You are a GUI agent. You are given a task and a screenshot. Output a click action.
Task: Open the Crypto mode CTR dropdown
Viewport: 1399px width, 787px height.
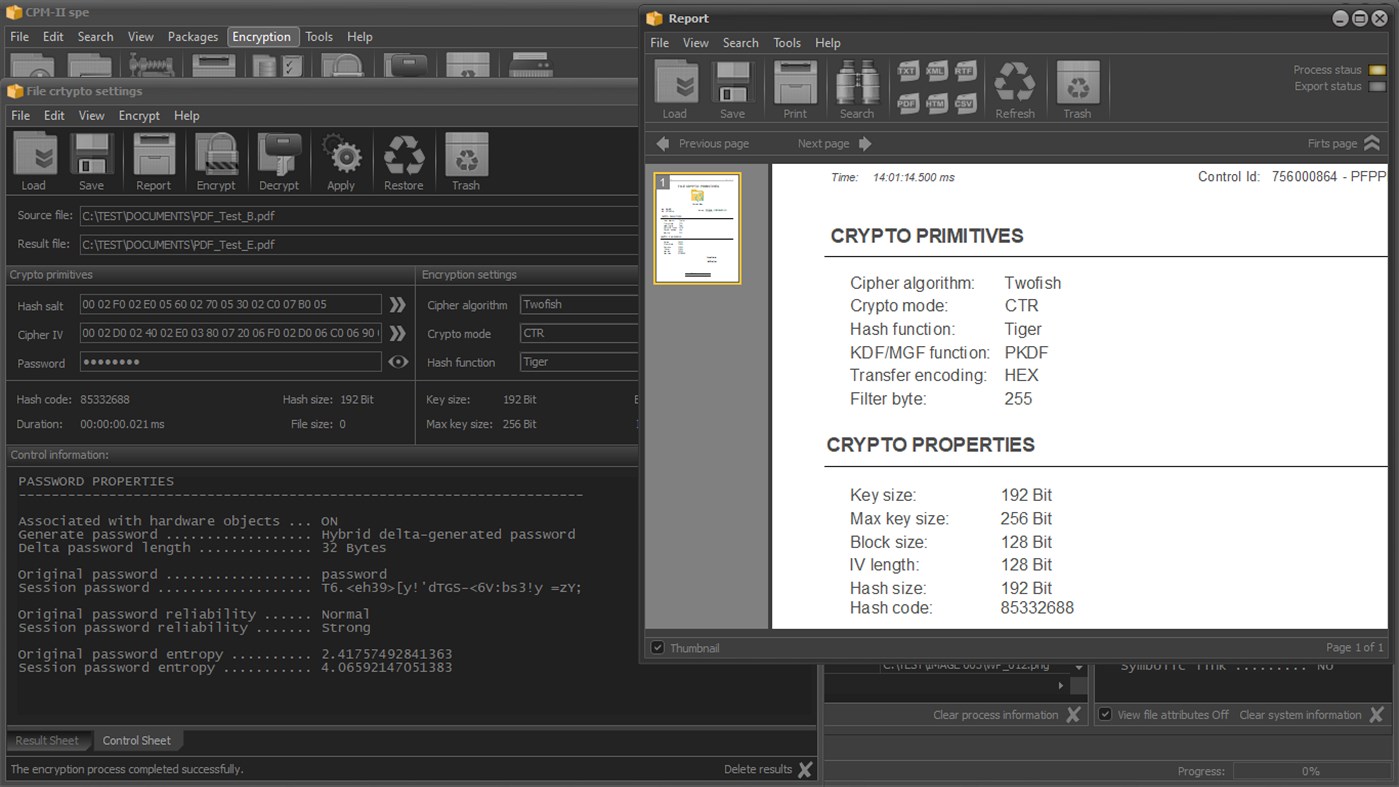[x=578, y=333]
